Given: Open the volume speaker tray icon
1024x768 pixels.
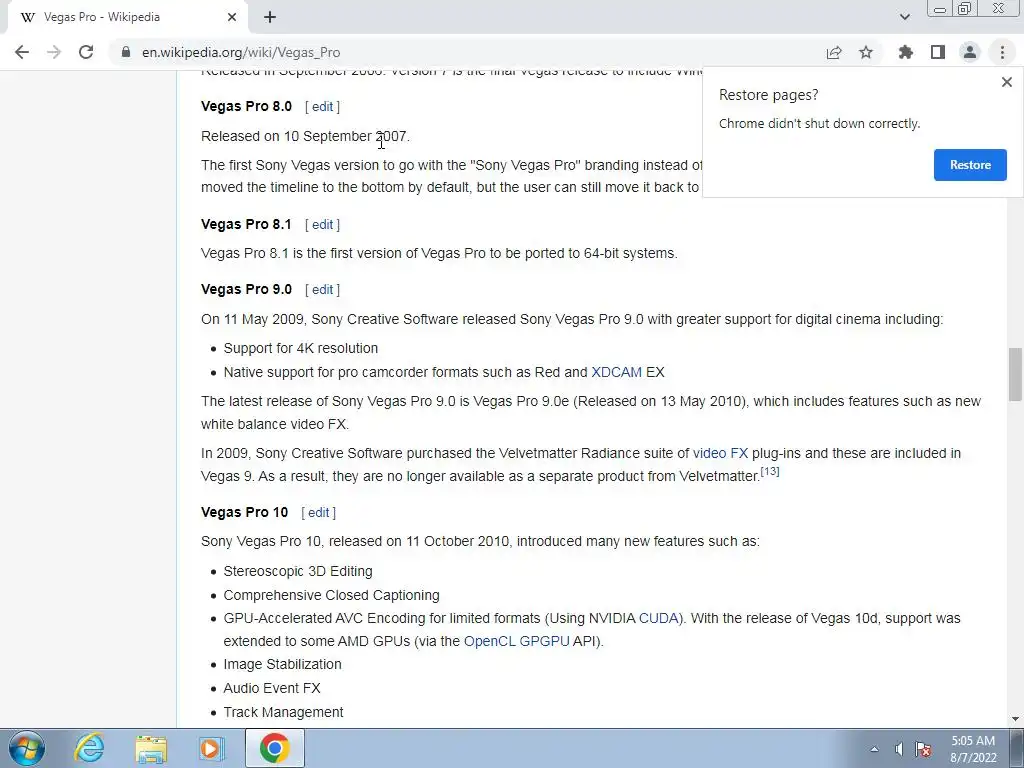Looking at the screenshot, I should pyautogui.click(x=899, y=749).
